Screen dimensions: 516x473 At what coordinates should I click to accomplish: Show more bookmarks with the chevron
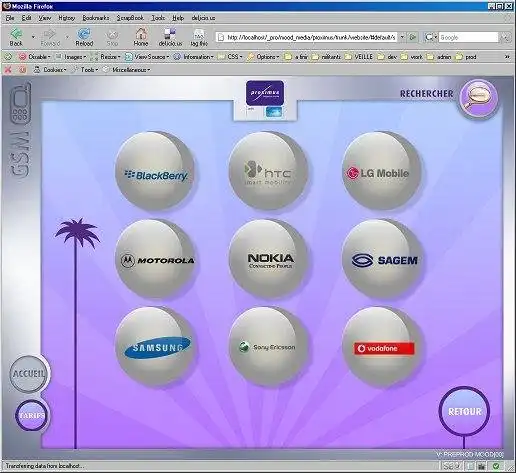(x=507, y=57)
